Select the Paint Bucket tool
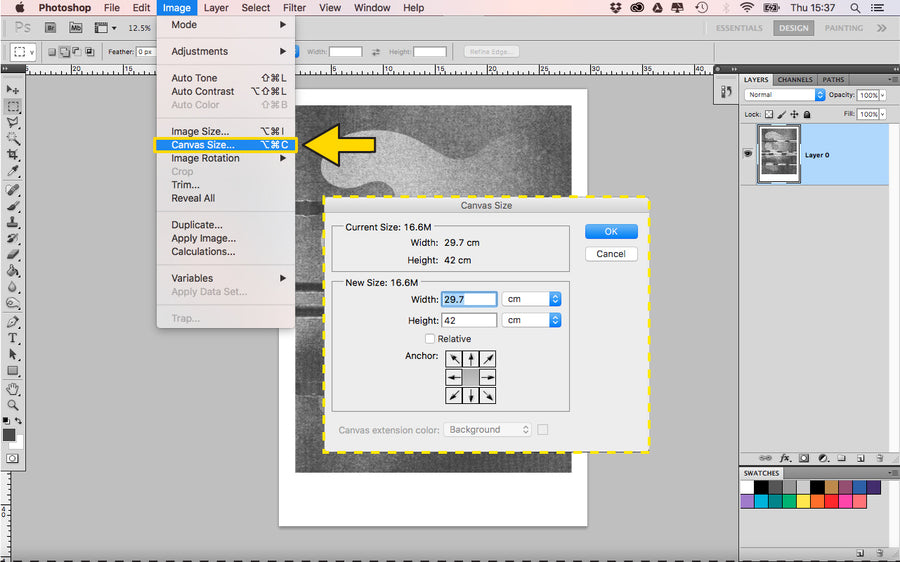This screenshot has height=562, width=900. (13, 271)
